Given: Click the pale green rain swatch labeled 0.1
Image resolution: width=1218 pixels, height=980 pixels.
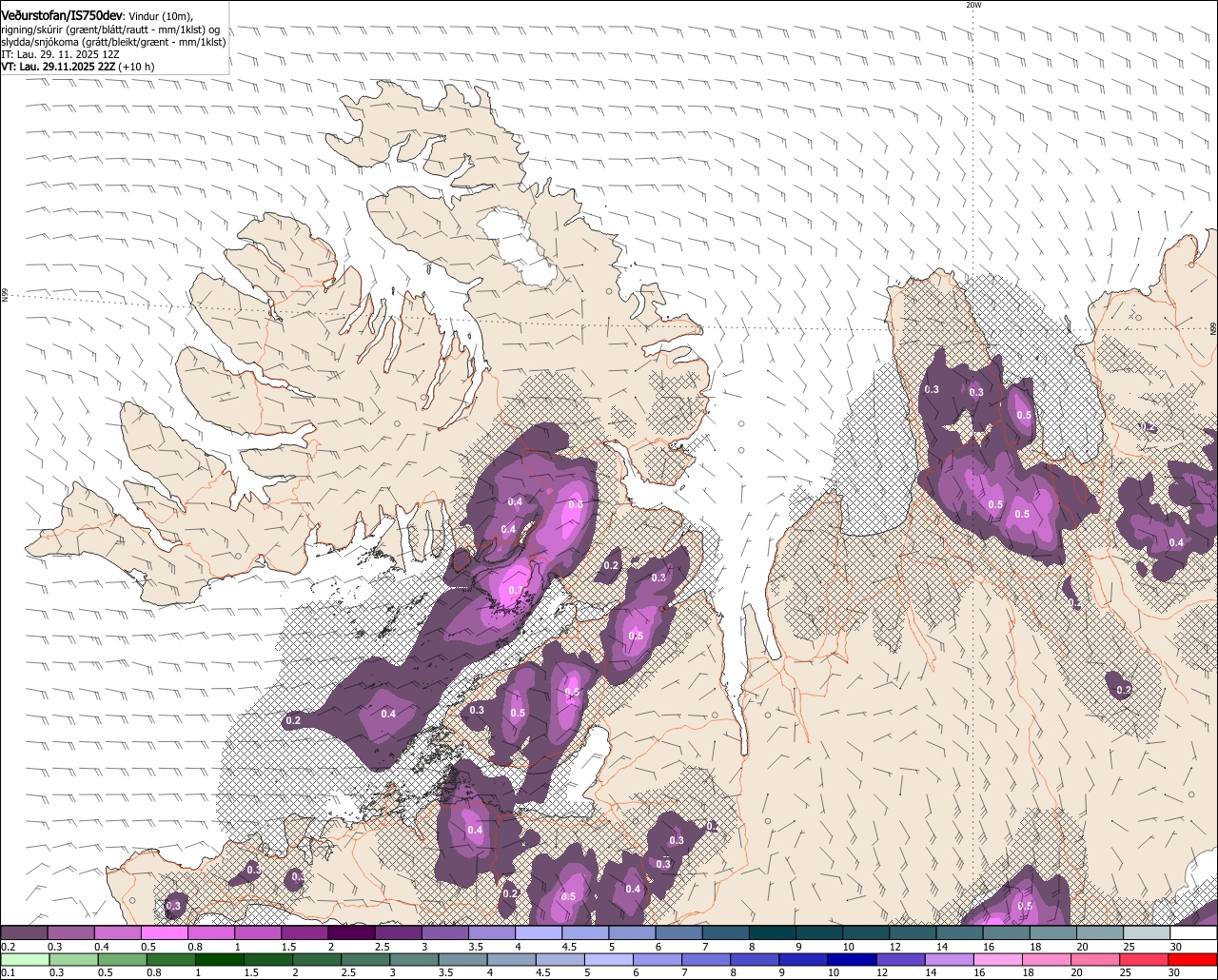Looking at the screenshot, I should click(25, 959).
